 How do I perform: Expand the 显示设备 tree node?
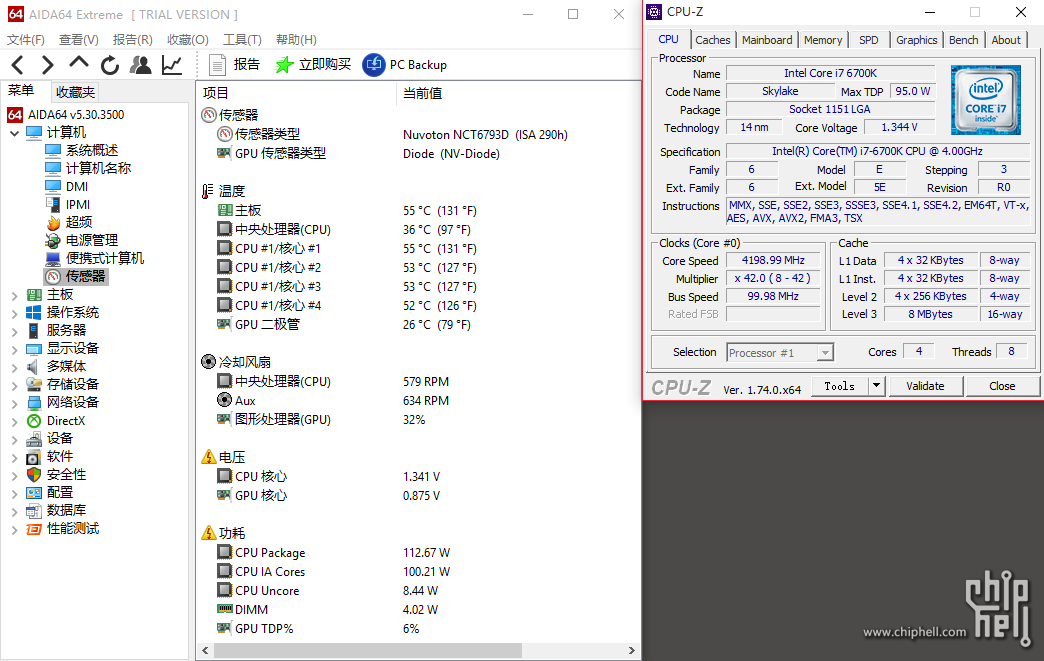(15, 349)
